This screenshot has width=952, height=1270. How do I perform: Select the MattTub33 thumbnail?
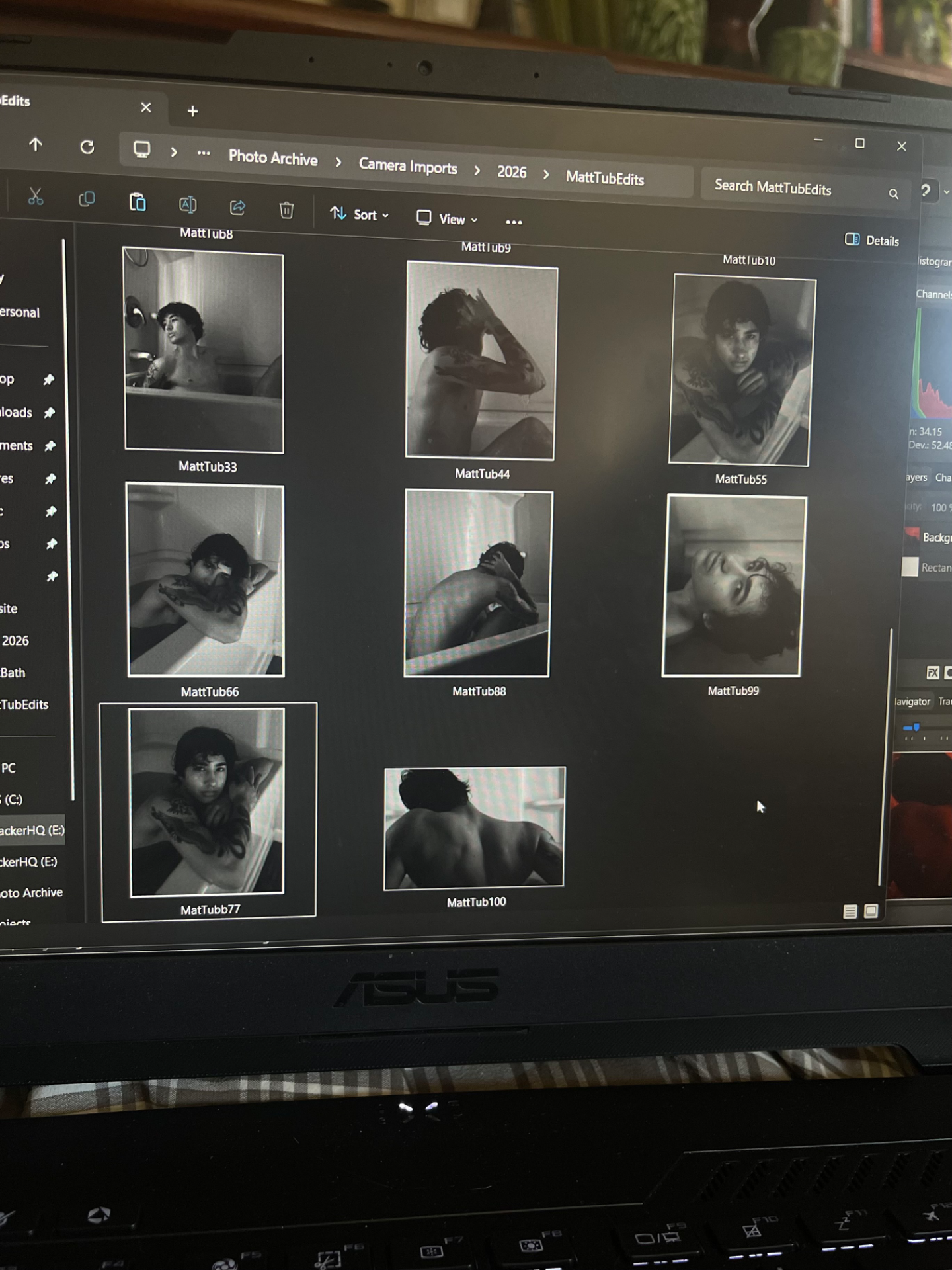[204, 351]
